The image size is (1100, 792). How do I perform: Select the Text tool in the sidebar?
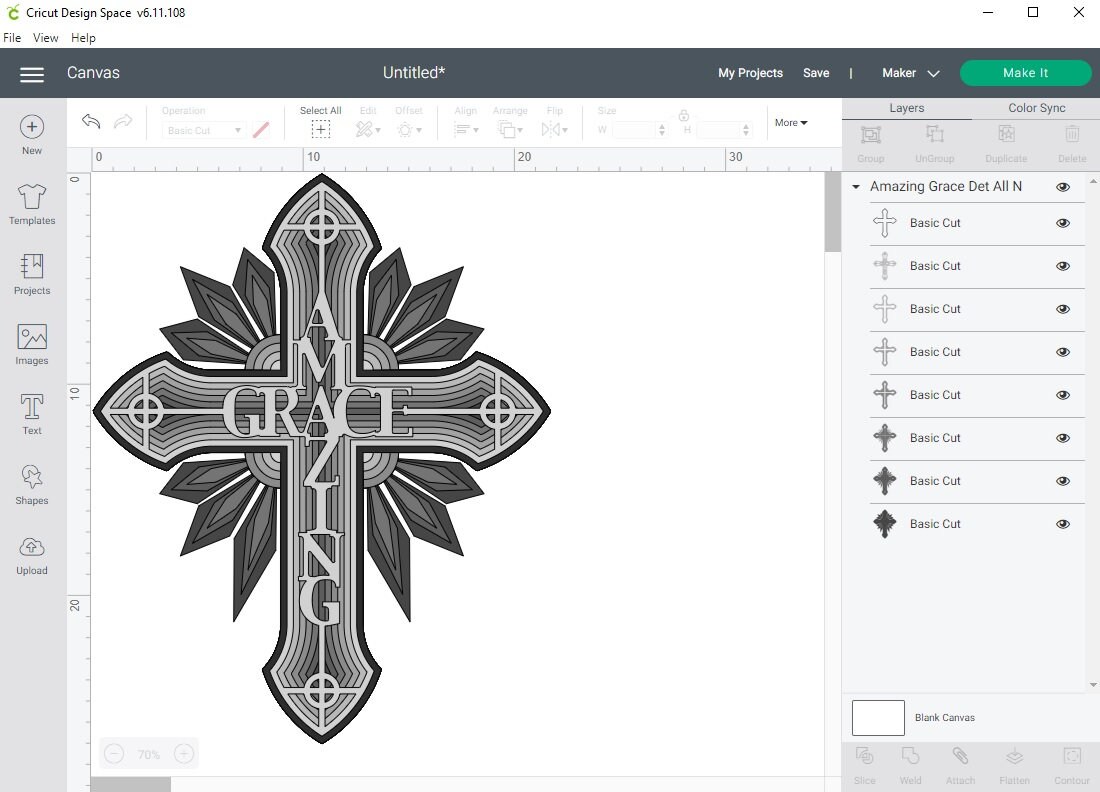coord(31,412)
